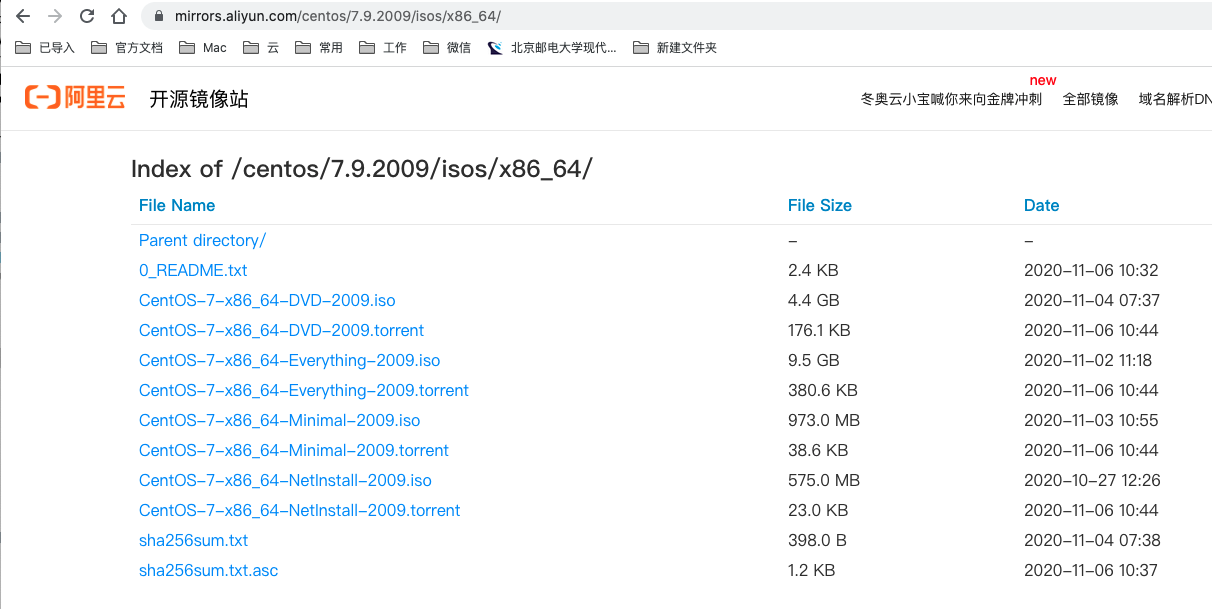
Task: Download CentOS-7-x86_64-Everything-2009.torrent
Action: (x=304, y=390)
